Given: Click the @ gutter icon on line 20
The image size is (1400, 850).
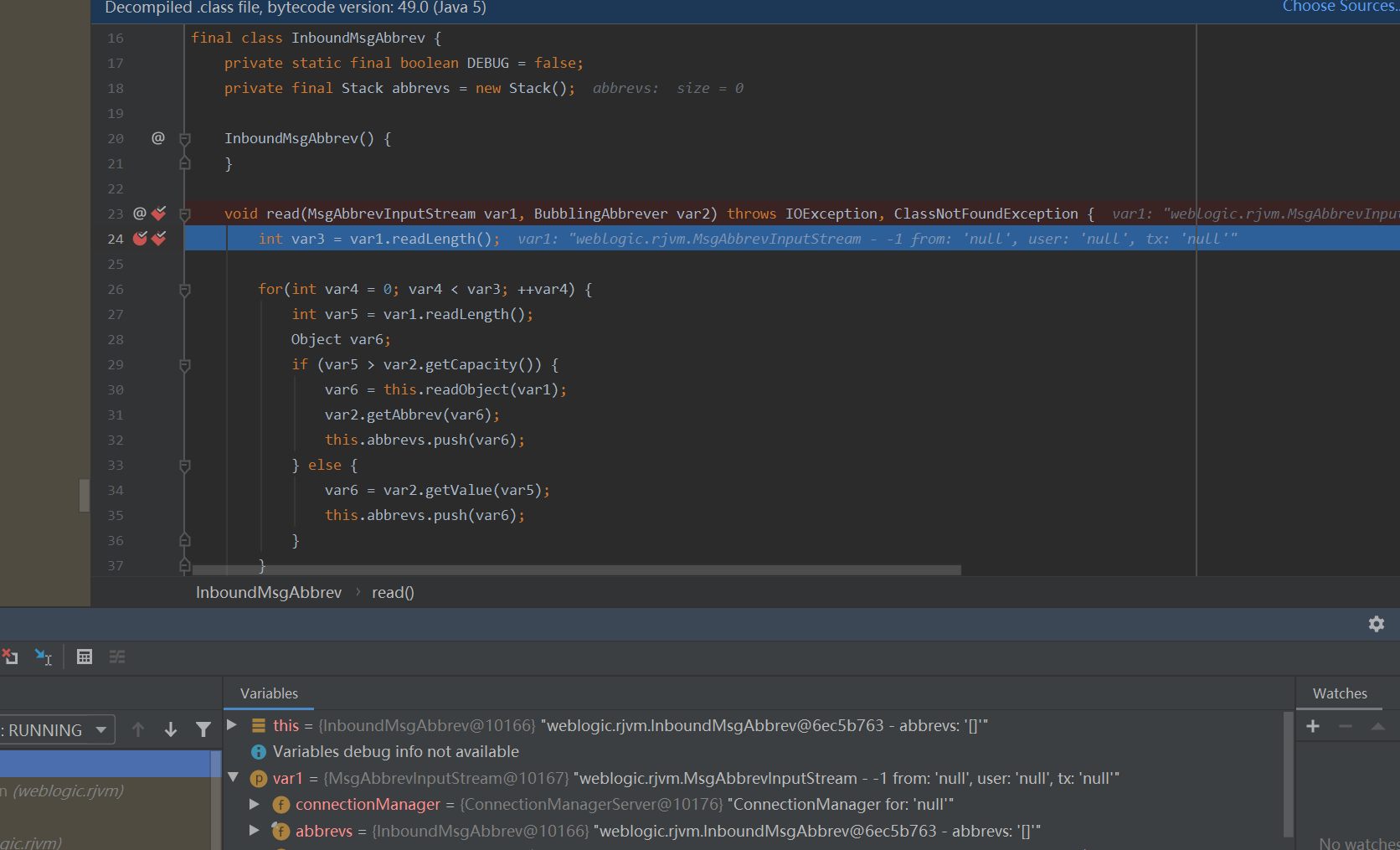Looking at the screenshot, I should [158, 138].
